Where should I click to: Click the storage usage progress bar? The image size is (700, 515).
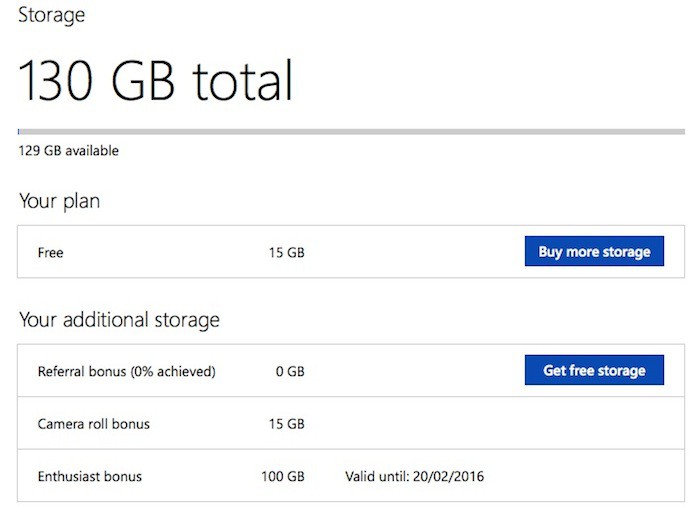[350, 131]
